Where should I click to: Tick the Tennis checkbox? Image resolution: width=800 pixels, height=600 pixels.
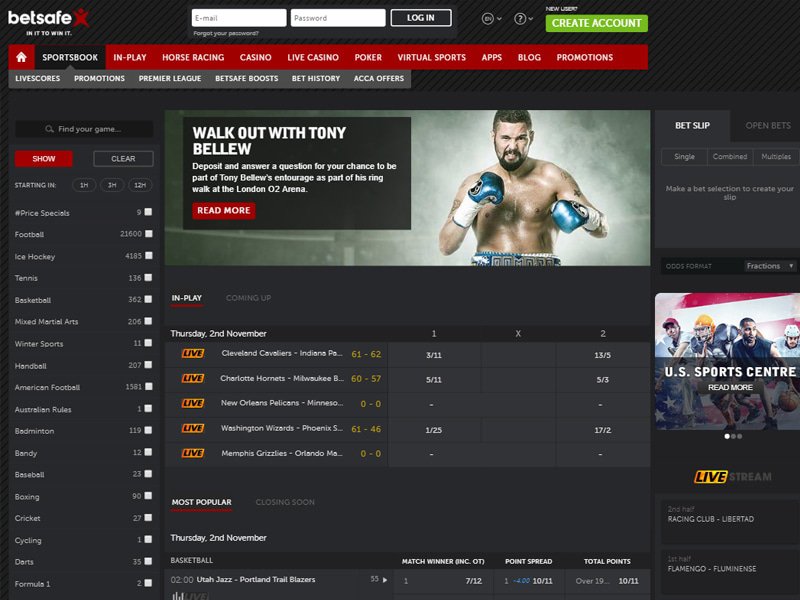[148, 278]
